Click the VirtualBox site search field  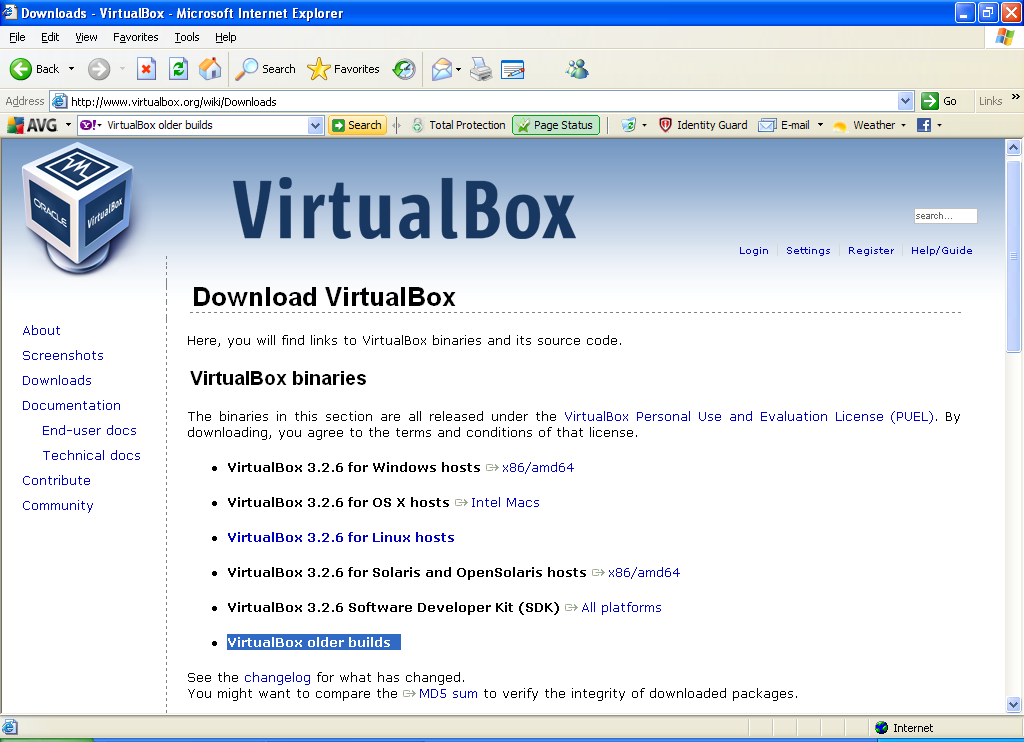[944, 216]
